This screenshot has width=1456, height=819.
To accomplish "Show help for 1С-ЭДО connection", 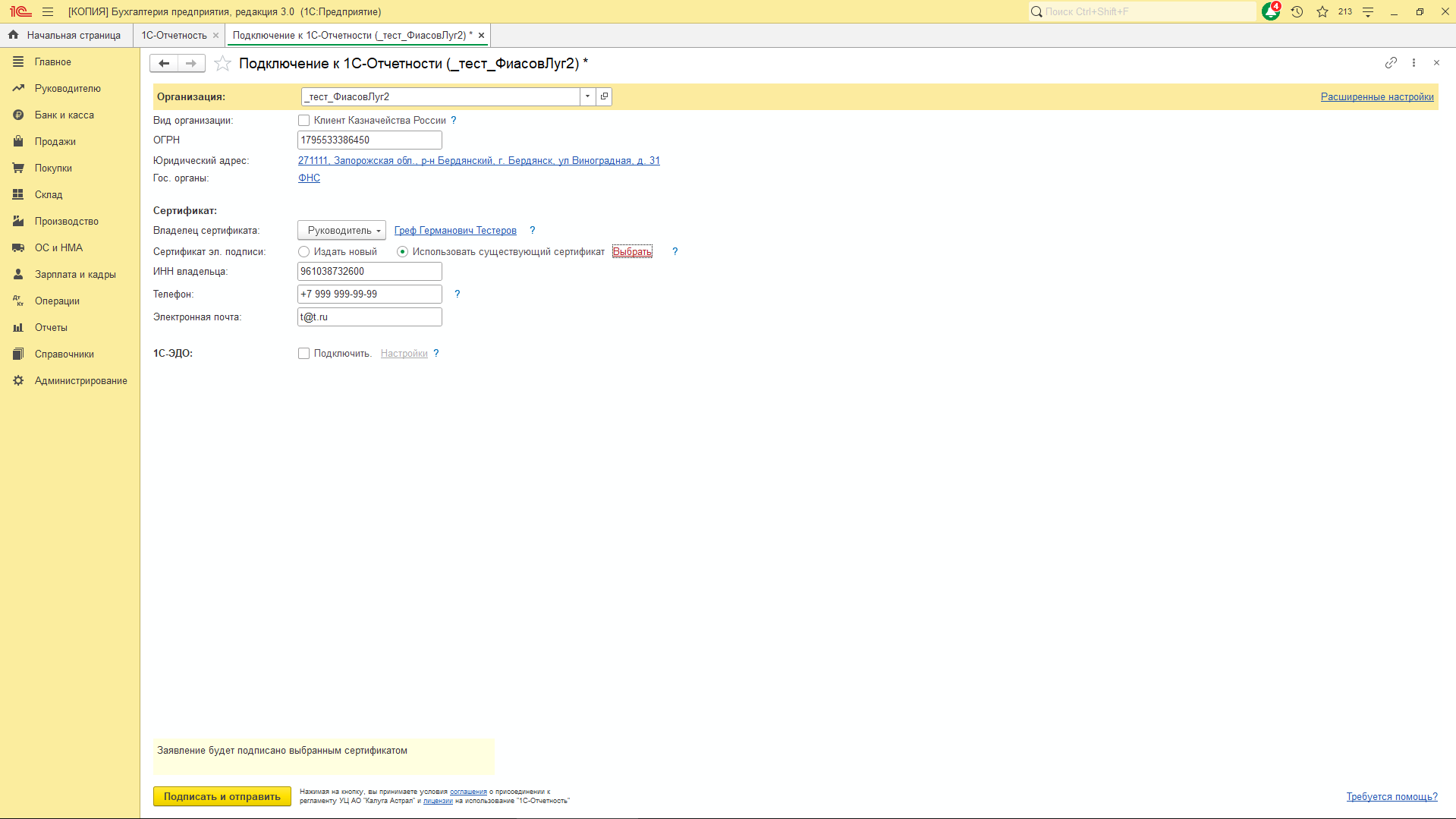I will [436, 353].
